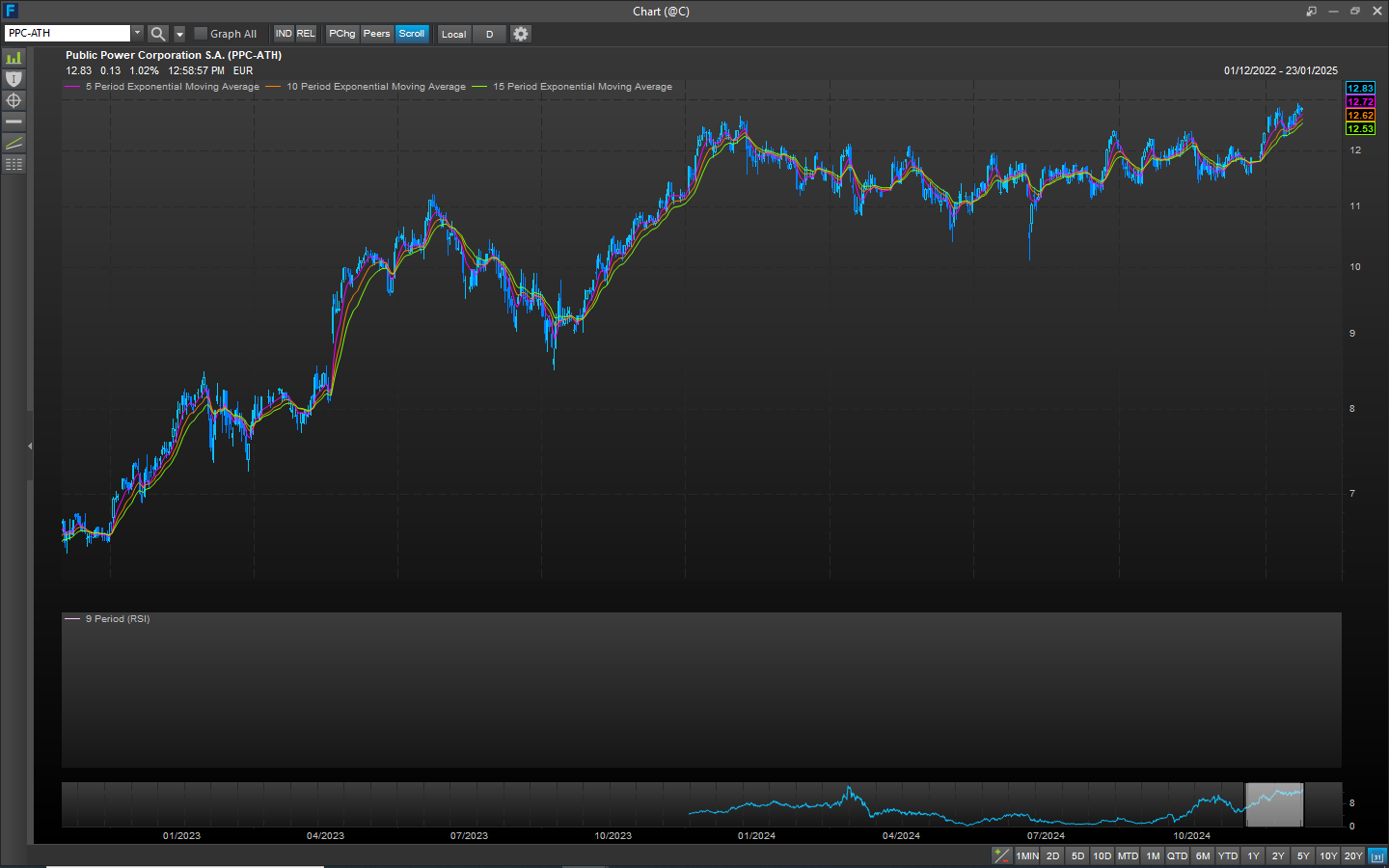Click the magnifier search icon

158,34
